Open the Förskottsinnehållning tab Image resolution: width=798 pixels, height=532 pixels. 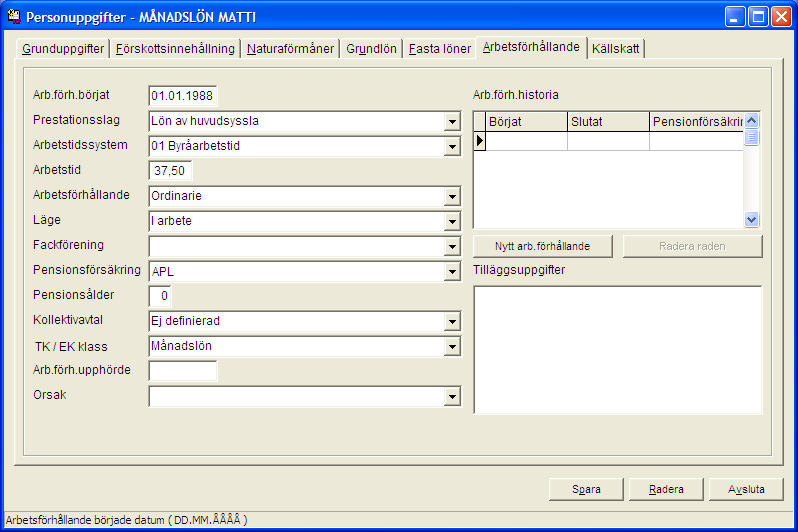pos(175,49)
